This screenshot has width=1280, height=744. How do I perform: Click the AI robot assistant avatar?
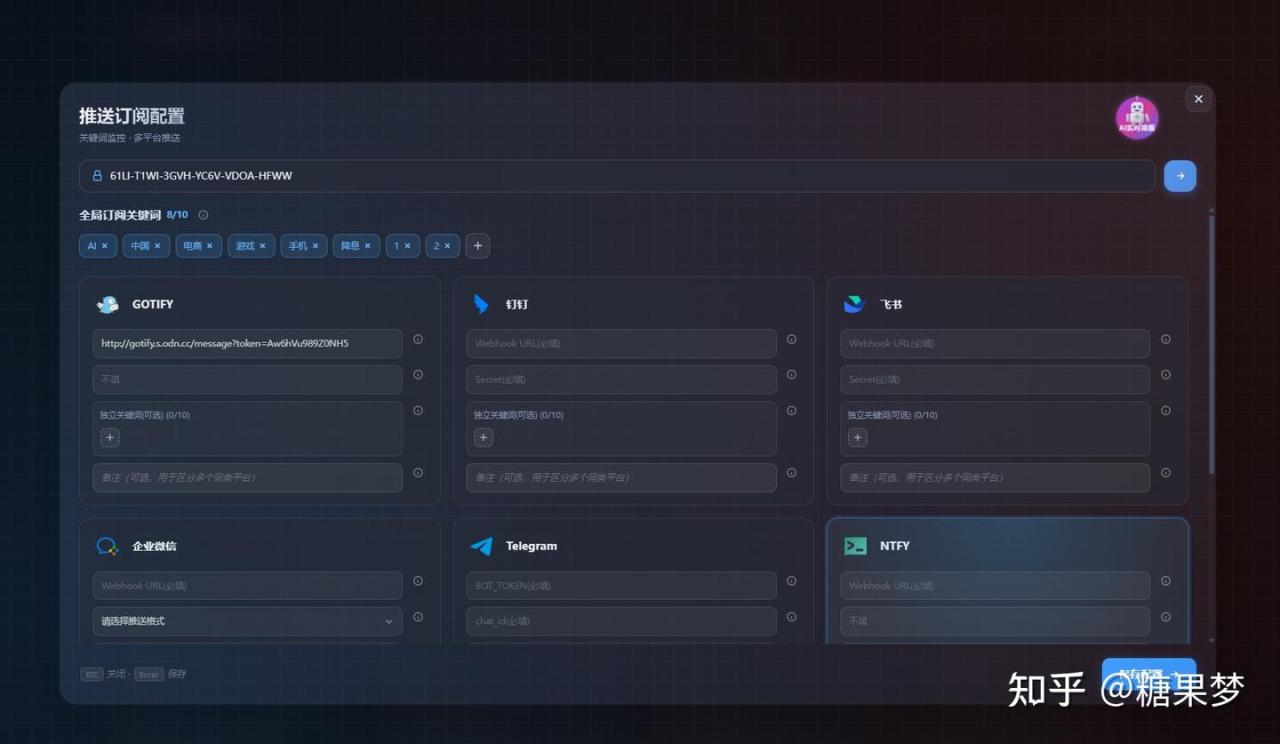point(1137,118)
